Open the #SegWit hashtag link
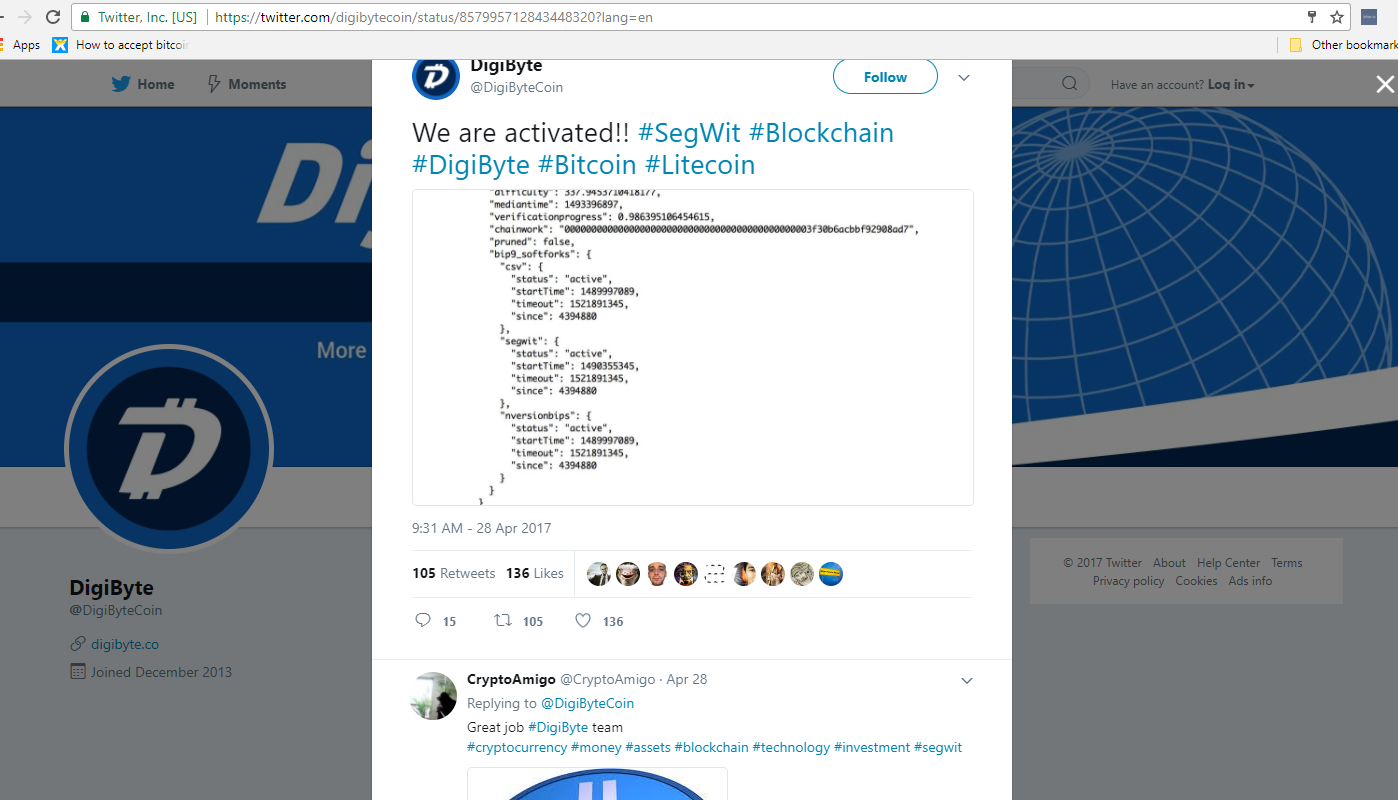The image size is (1398, 800). 689,133
